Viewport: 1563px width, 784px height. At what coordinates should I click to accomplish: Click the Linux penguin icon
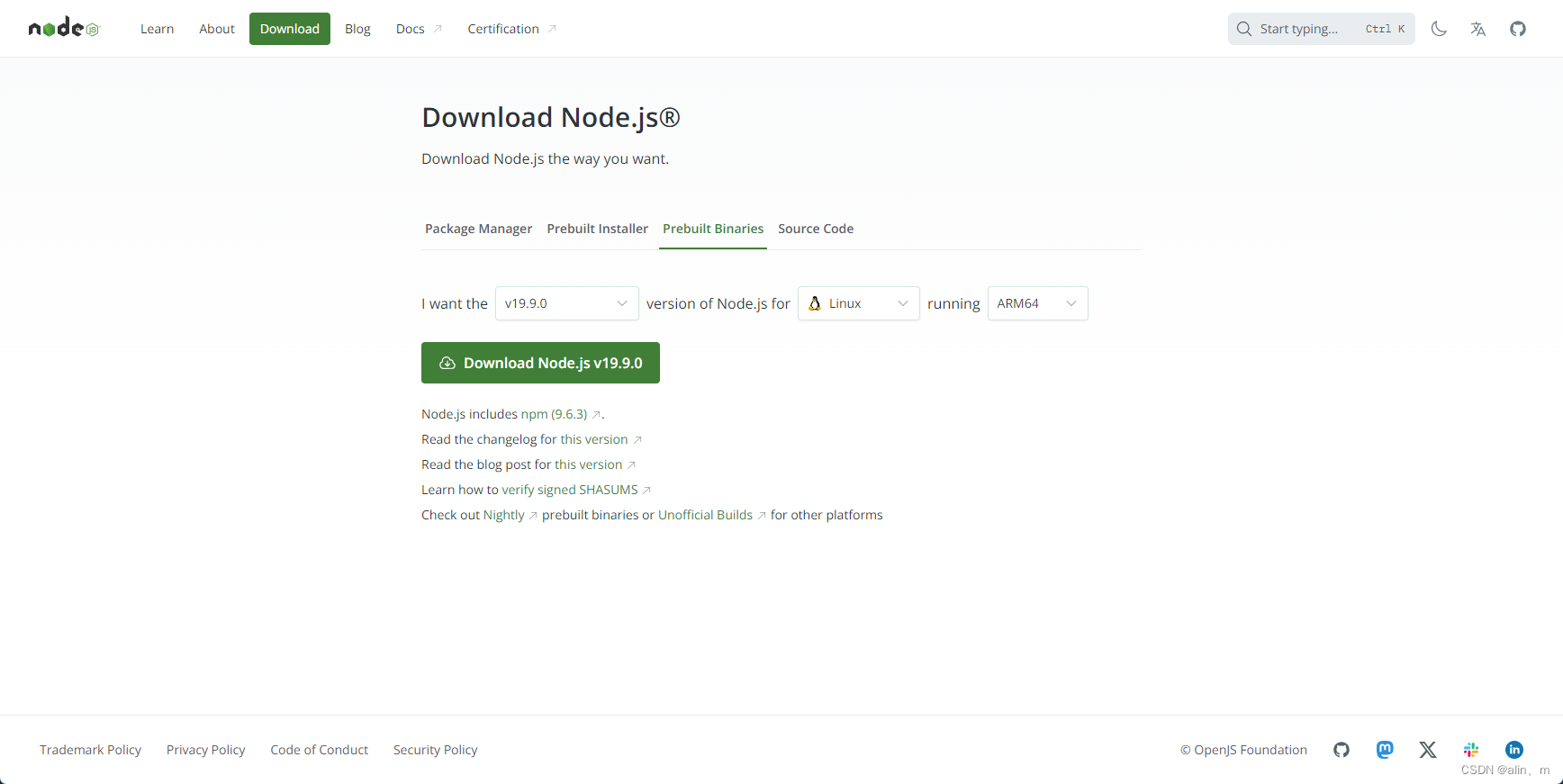[x=815, y=303]
